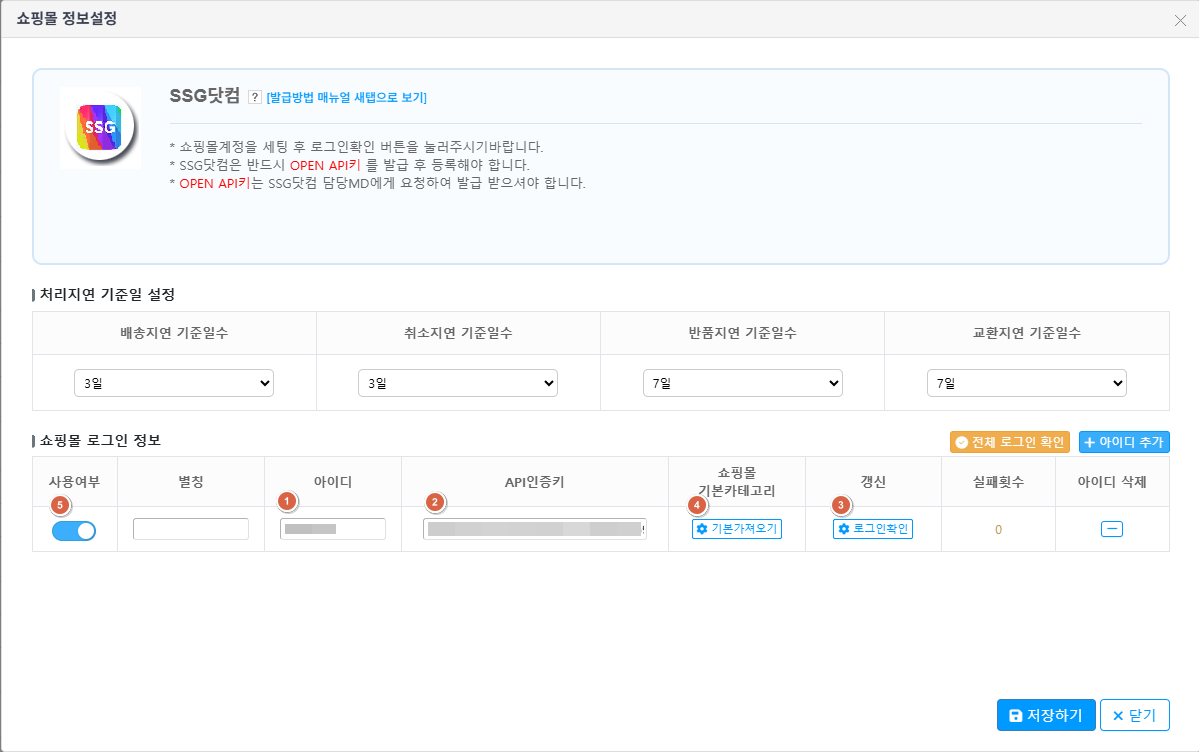This screenshot has height=752, width=1199.
Task: Expand the 반품지연 기준일수 dropdown
Action: point(742,383)
